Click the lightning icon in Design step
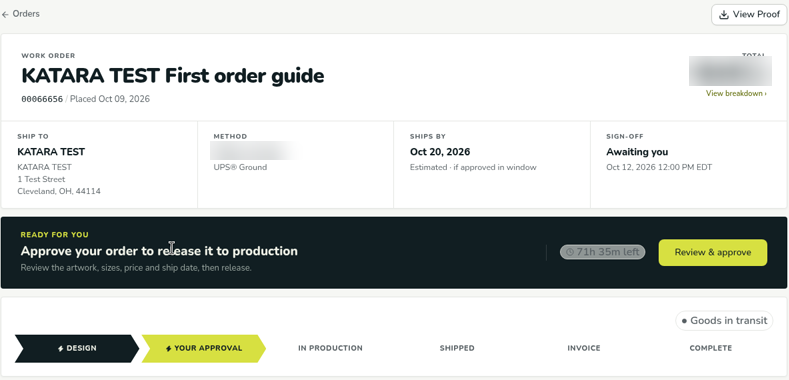Viewport: 789px width, 380px height. [60, 348]
